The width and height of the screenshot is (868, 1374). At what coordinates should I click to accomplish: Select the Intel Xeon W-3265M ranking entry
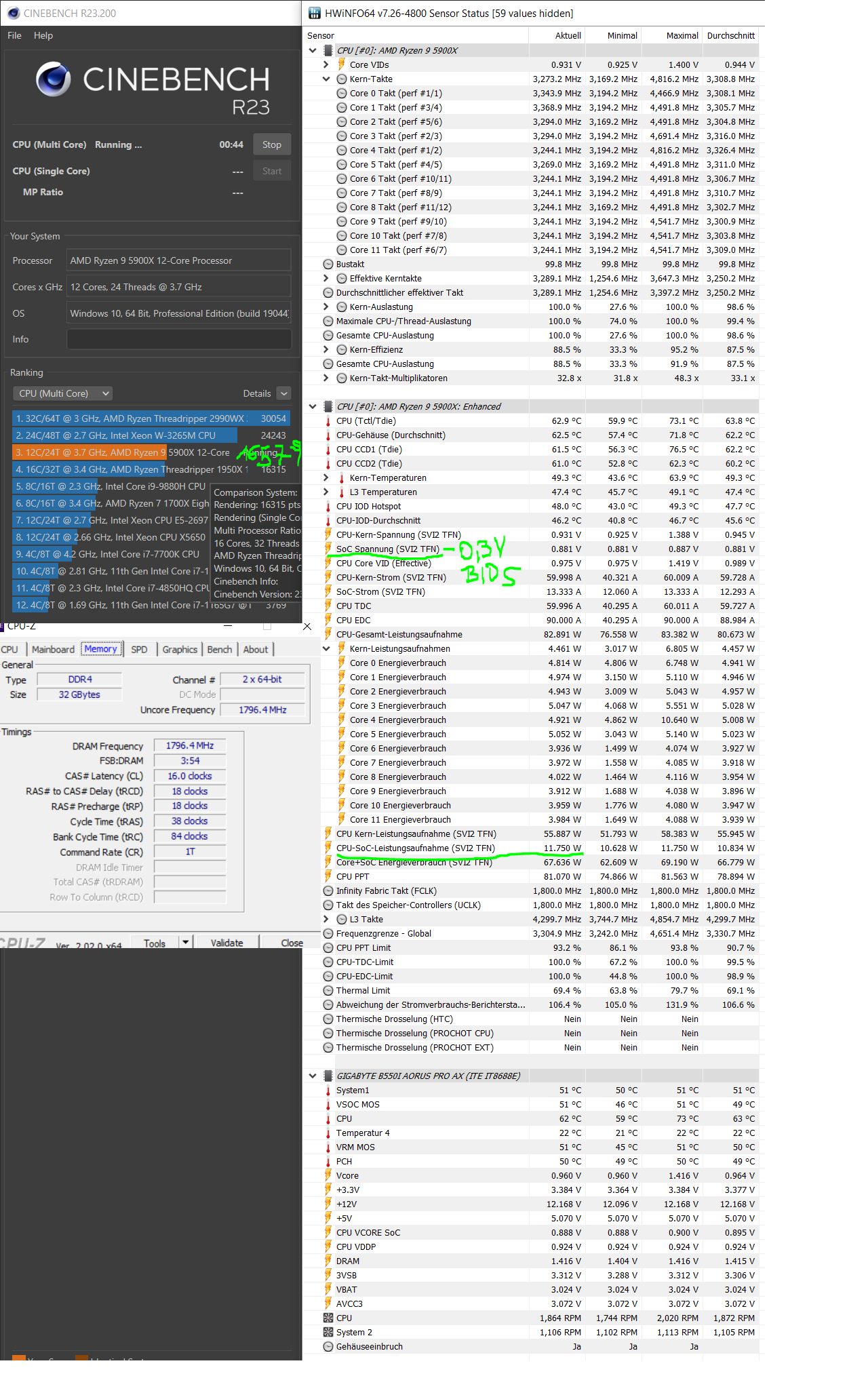[151, 435]
